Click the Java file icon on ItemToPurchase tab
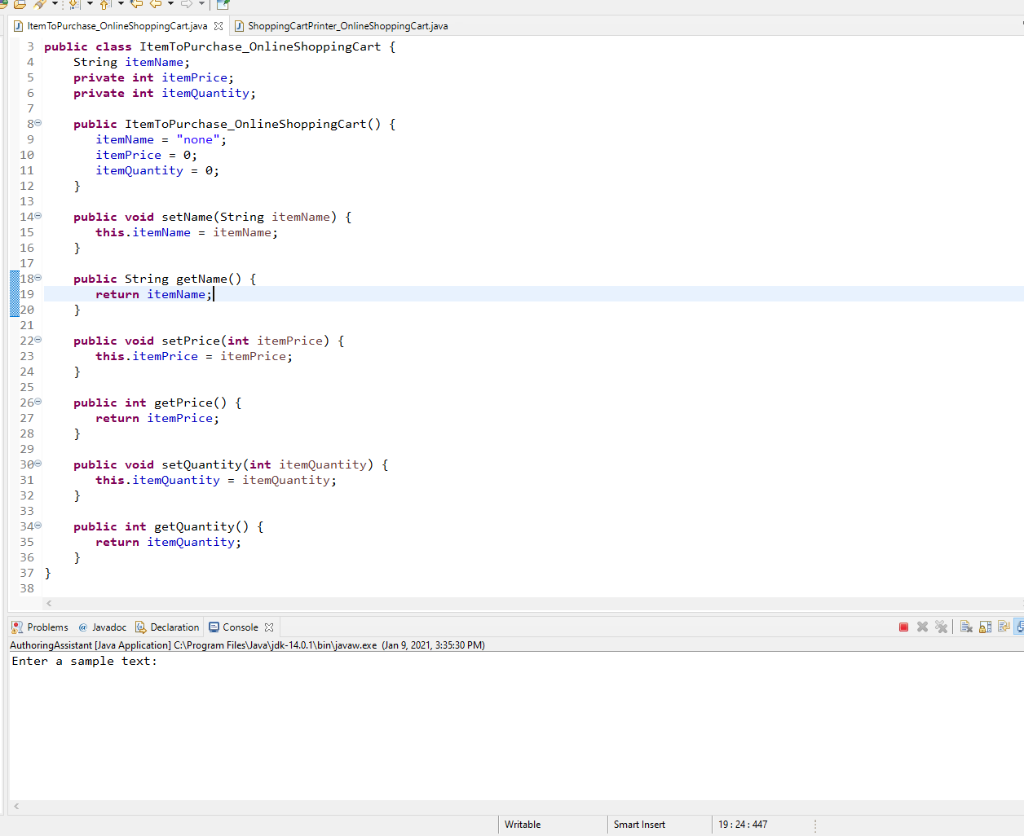This screenshot has height=836, width=1024. (x=19, y=26)
